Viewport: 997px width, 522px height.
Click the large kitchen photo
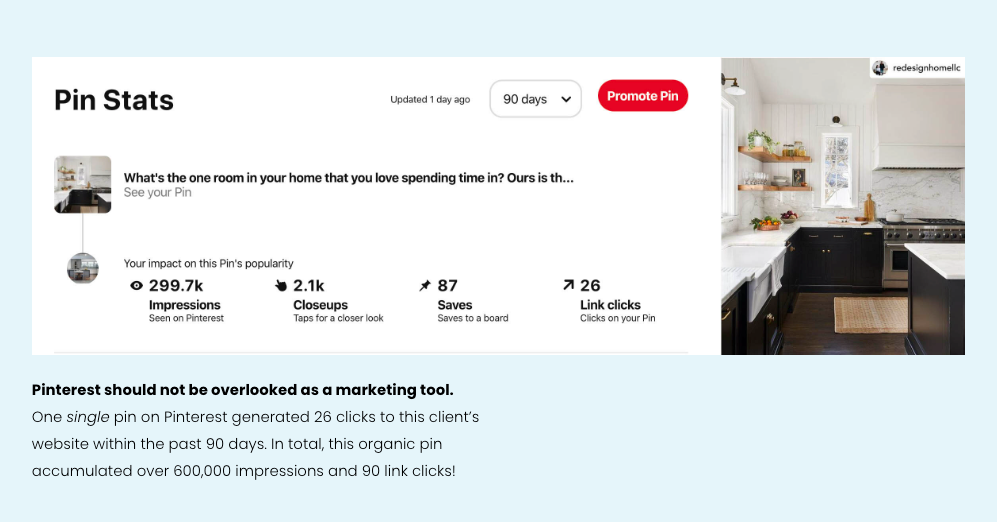pos(842,220)
